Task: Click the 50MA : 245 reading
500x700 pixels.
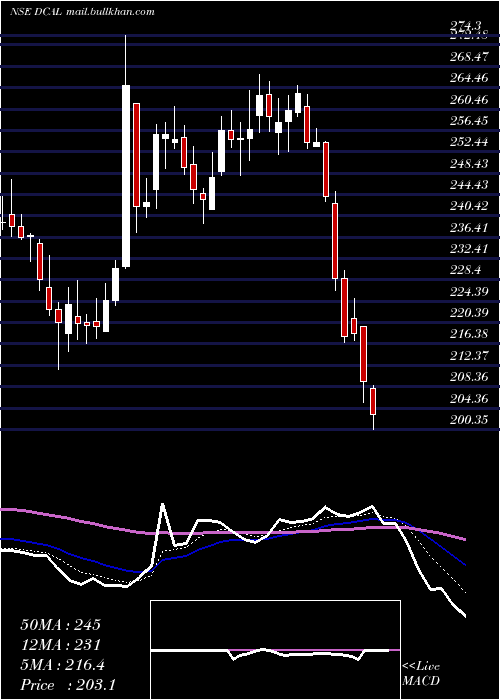Action: point(60,625)
